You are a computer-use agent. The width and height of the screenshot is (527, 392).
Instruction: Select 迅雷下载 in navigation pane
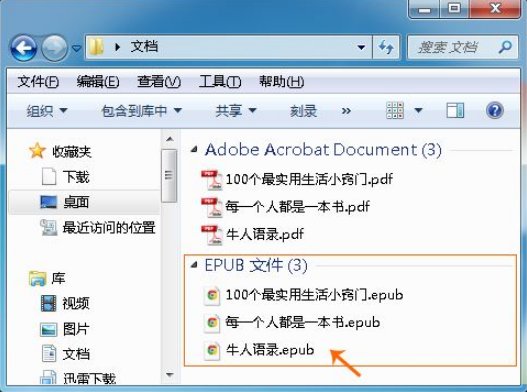pyautogui.click(x=89, y=379)
